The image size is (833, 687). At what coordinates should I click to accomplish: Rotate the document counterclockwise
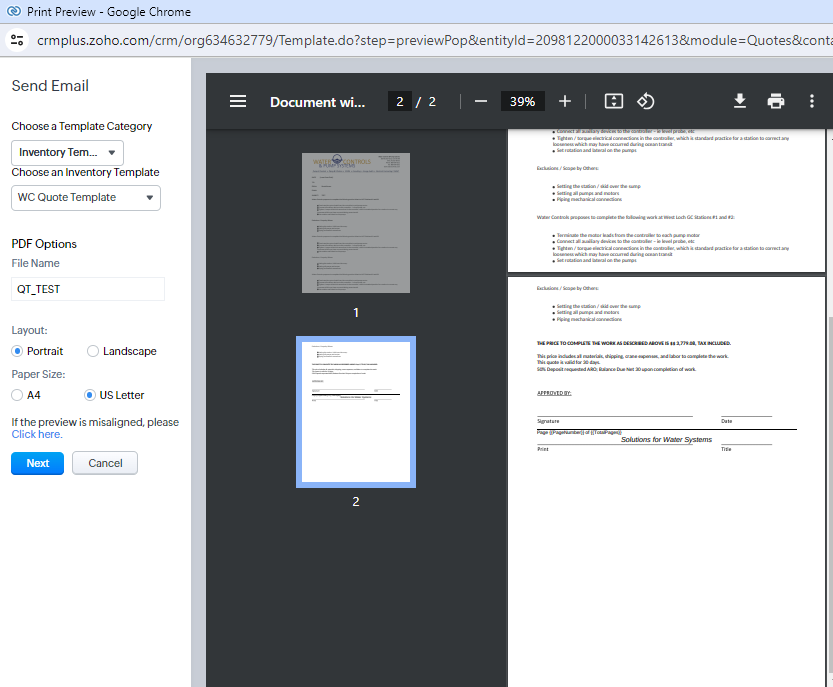pos(645,101)
